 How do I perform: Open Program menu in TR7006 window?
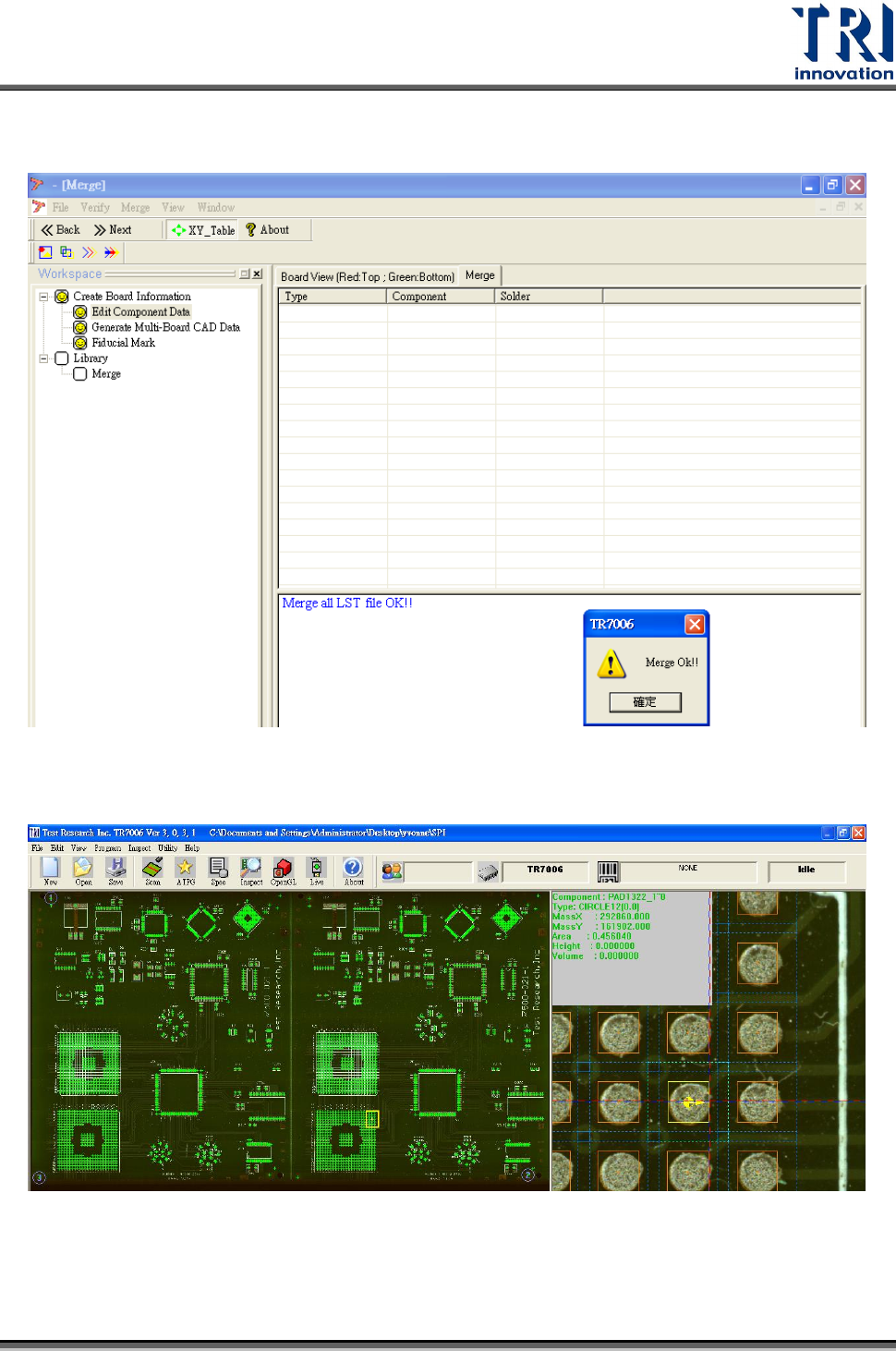tap(107, 847)
